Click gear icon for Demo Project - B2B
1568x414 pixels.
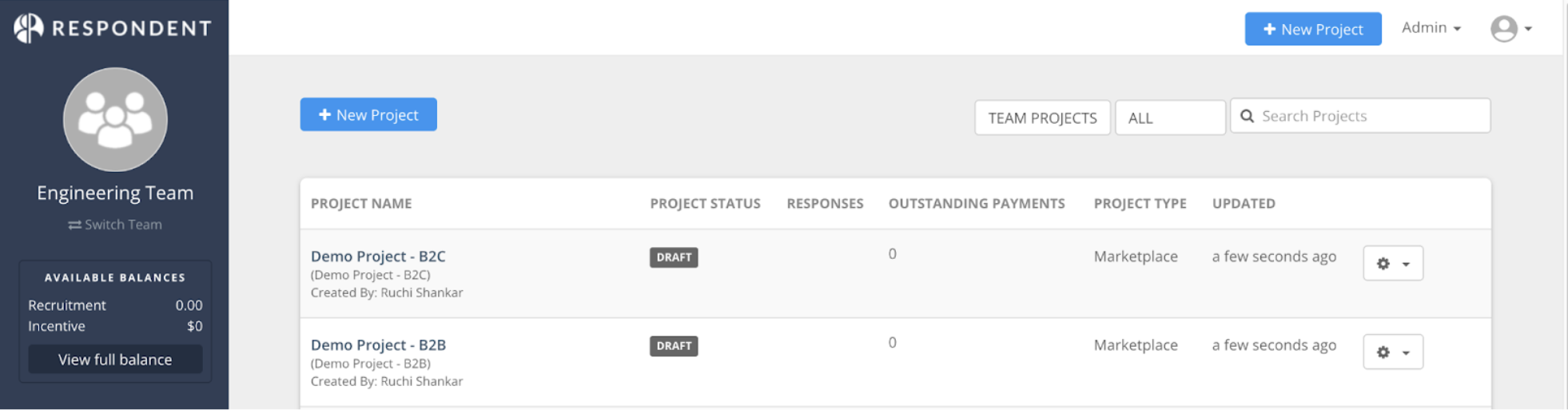[x=1383, y=352]
